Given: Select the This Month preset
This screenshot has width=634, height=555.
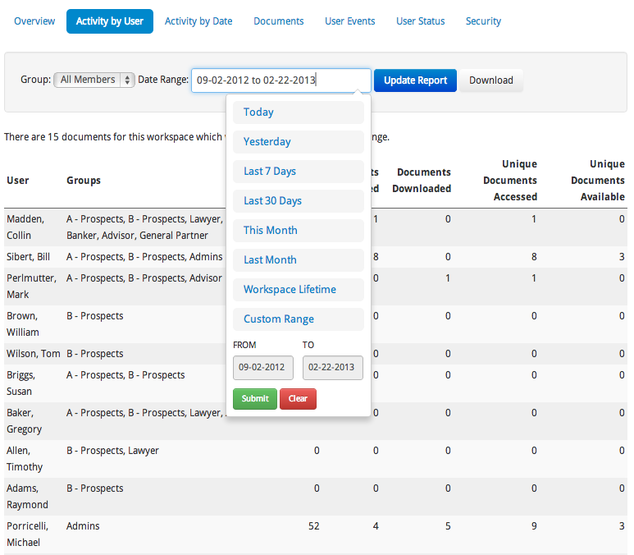Looking at the screenshot, I should pos(298,230).
